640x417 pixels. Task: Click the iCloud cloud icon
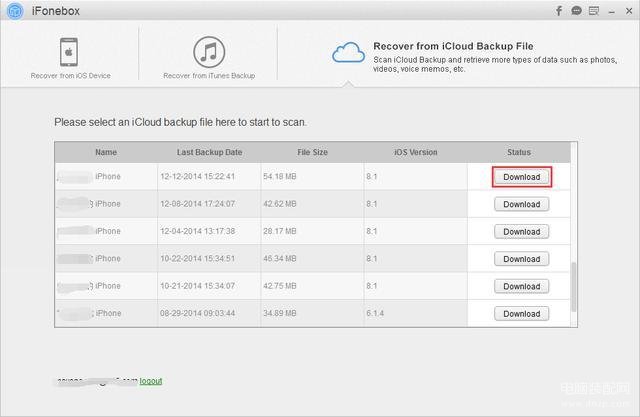pos(348,52)
